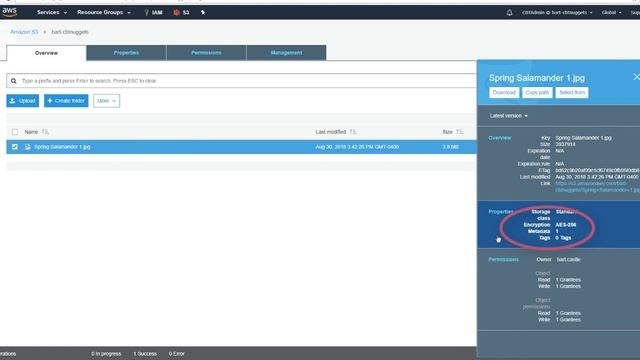This screenshot has width=640, height=360.
Task: Open the S3 shortcut
Action: (181, 13)
